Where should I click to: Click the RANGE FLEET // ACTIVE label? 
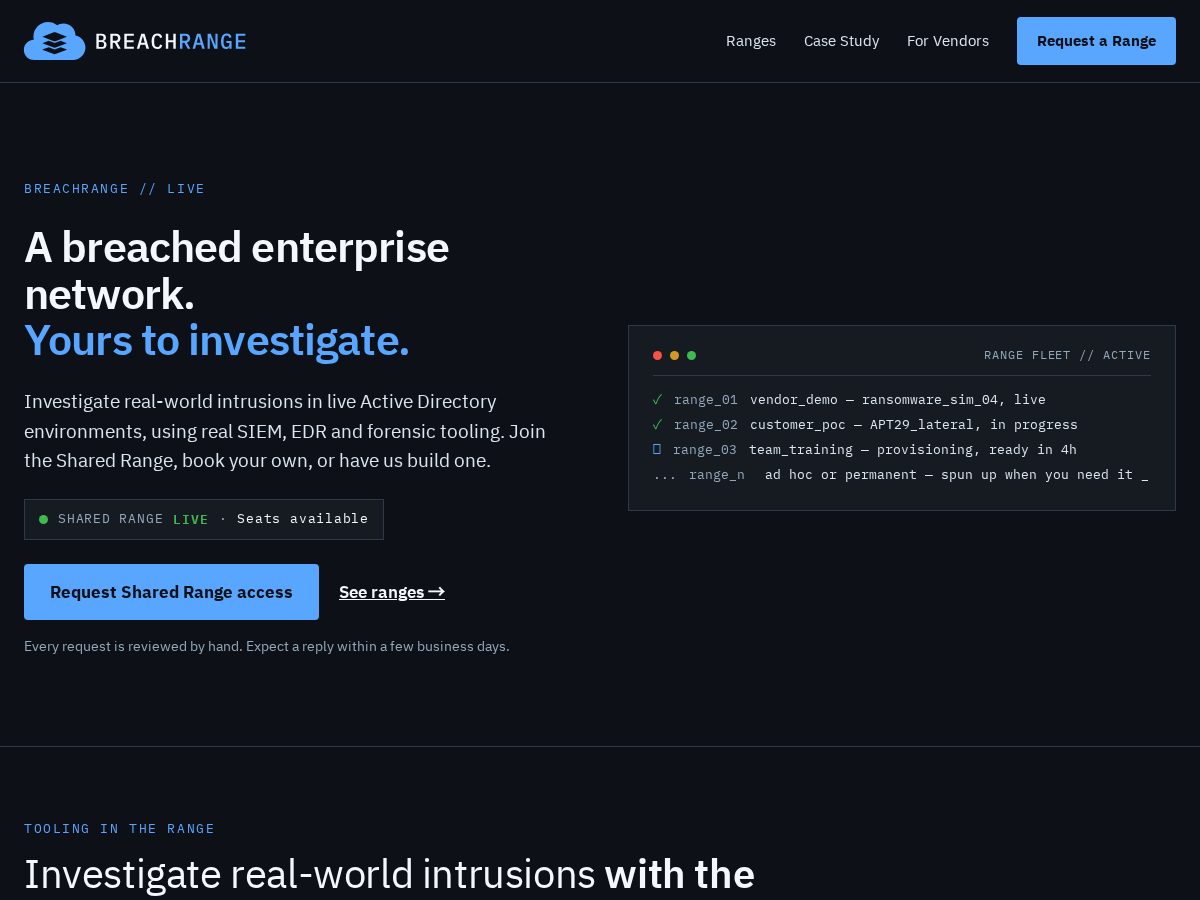pos(1067,355)
